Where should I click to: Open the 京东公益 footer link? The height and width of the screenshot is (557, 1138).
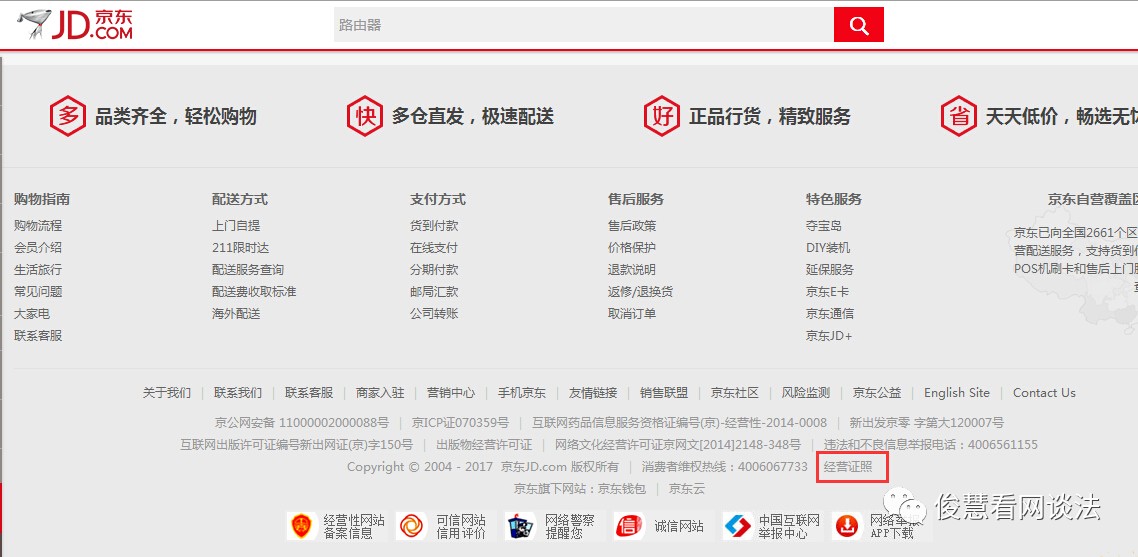877,393
